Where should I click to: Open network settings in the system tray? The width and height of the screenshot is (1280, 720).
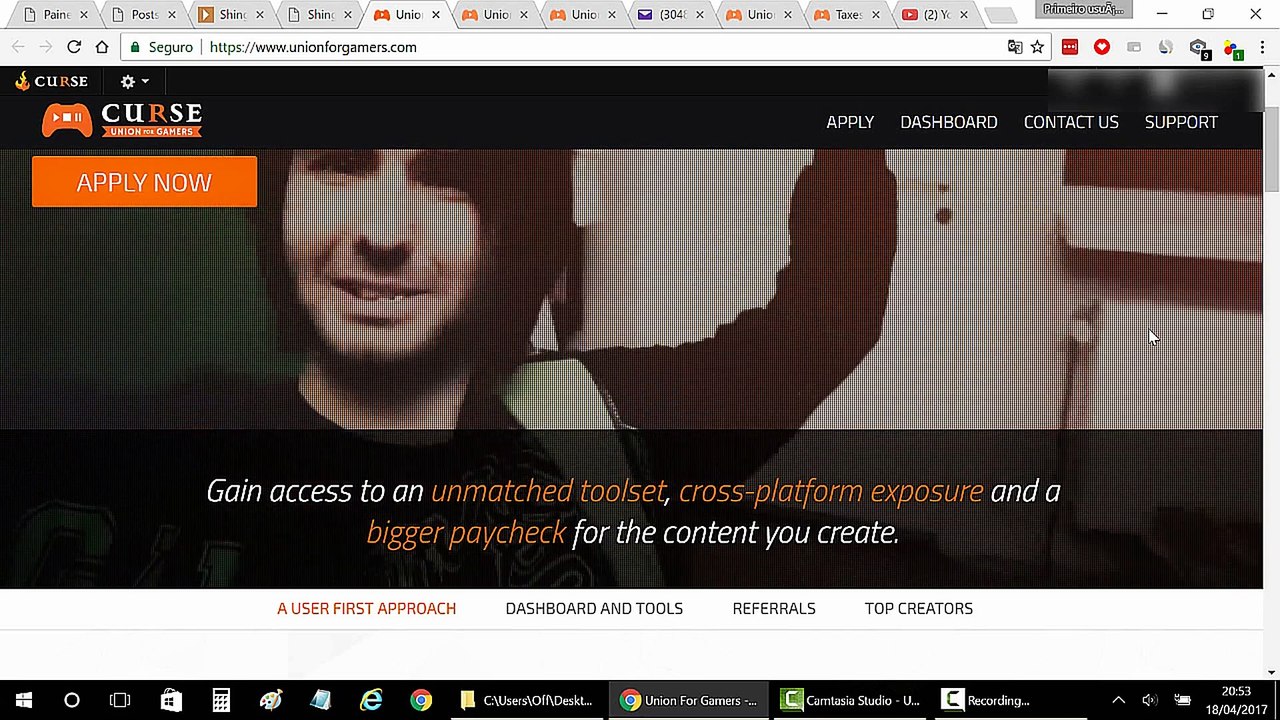pos(1182,700)
